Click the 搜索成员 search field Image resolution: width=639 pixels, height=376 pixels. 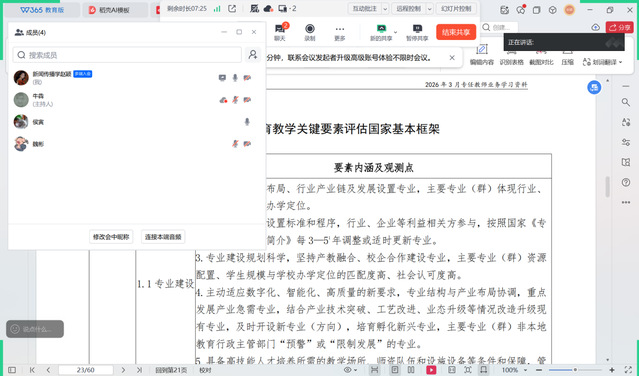click(x=127, y=55)
